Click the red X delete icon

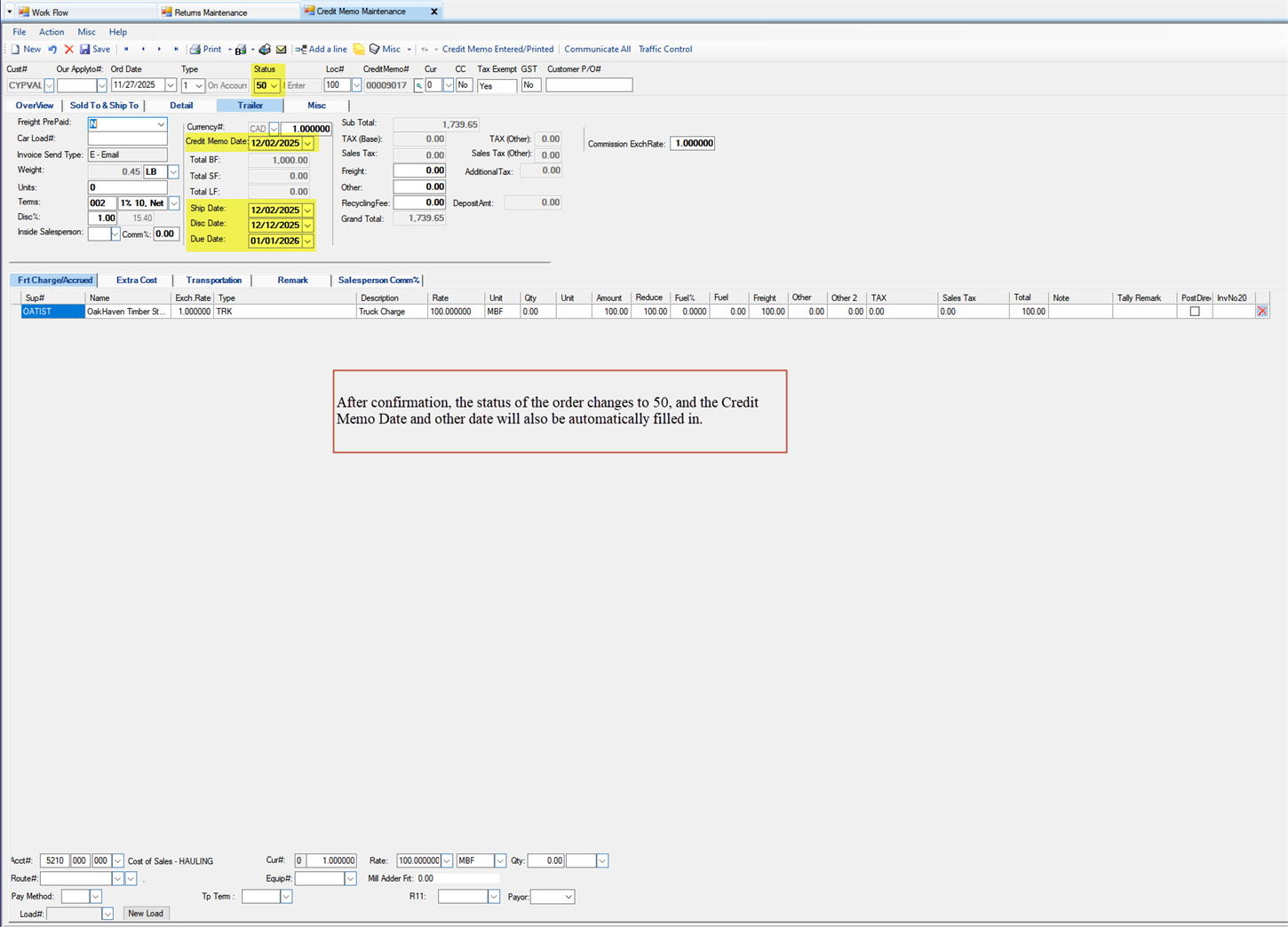click(68, 50)
